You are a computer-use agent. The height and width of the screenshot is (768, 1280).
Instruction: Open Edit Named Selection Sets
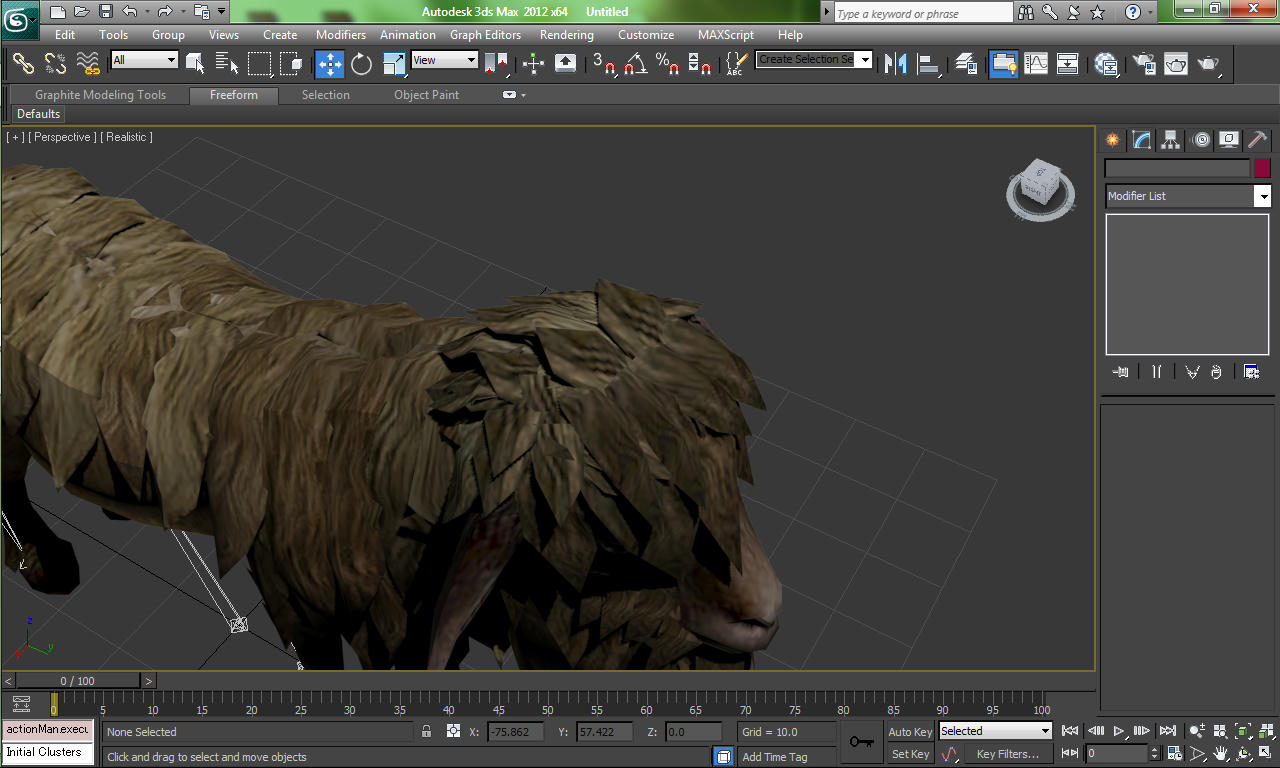(x=736, y=63)
